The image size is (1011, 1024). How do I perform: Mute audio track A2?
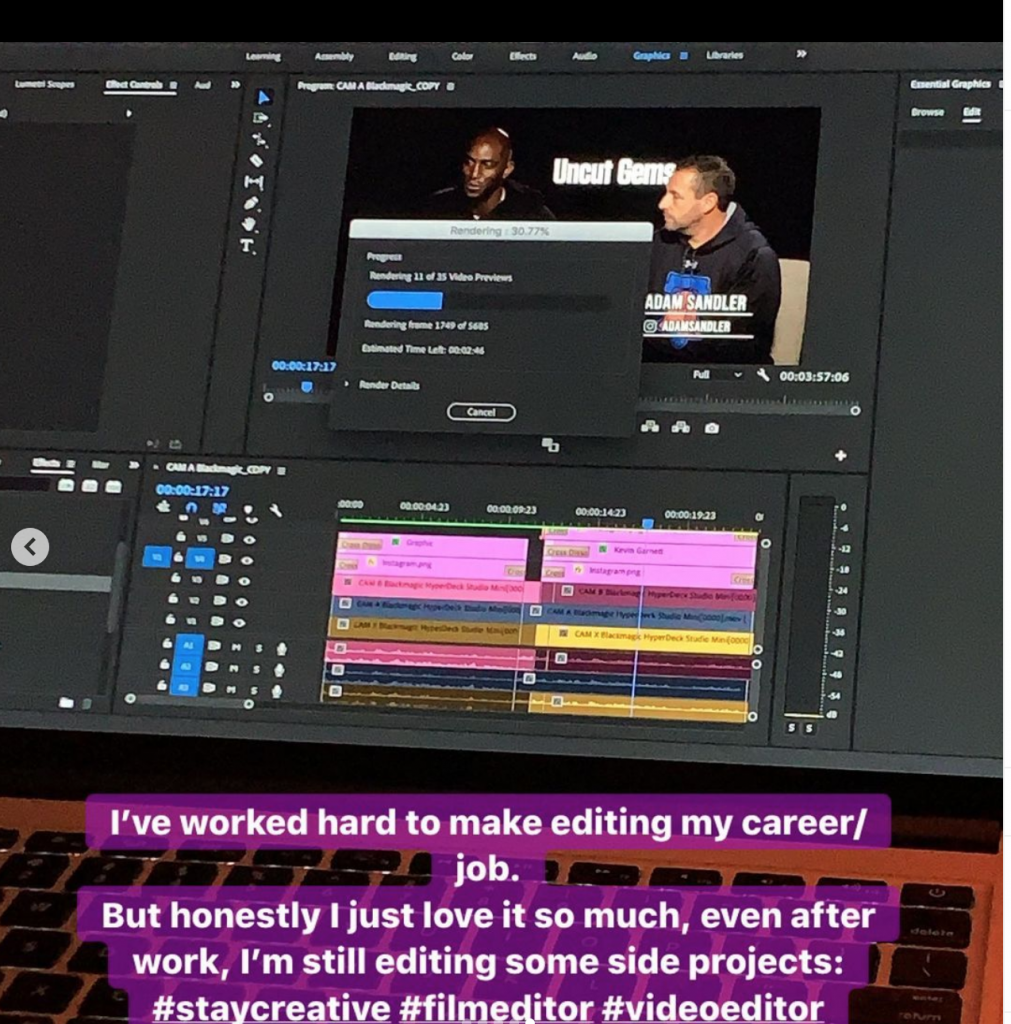[234, 668]
